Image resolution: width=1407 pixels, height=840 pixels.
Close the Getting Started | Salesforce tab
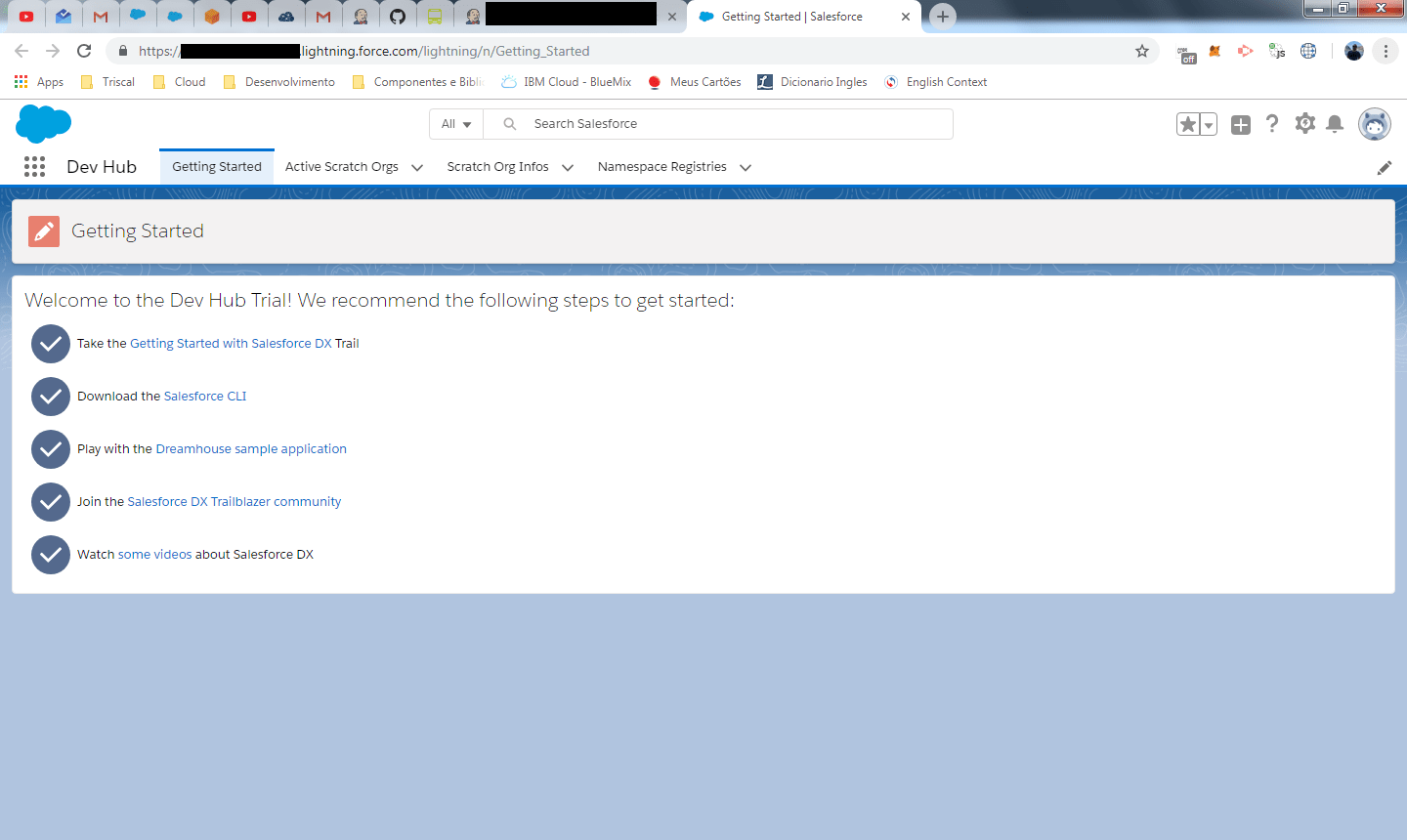(x=906, y=17)
